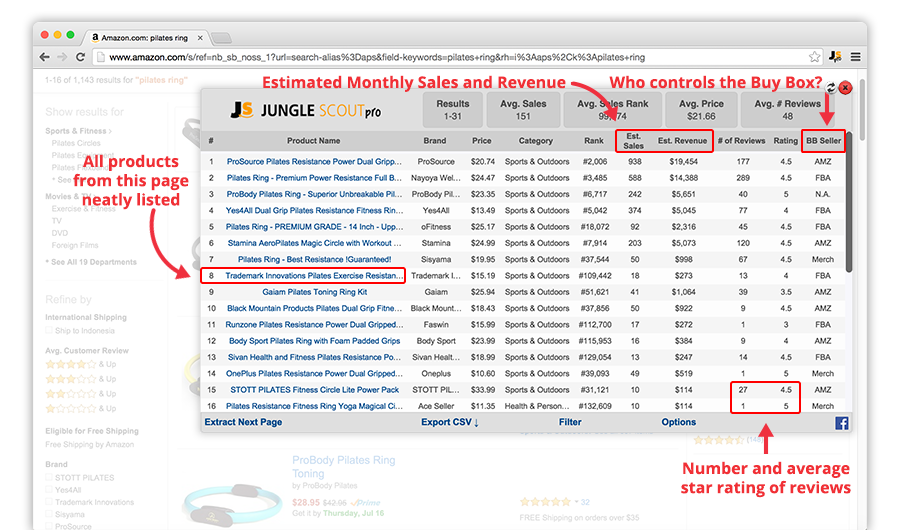Open Trademark Innovations Pilates Exercise link
Viewport: 900px width, 530px height.
(314, 276)
